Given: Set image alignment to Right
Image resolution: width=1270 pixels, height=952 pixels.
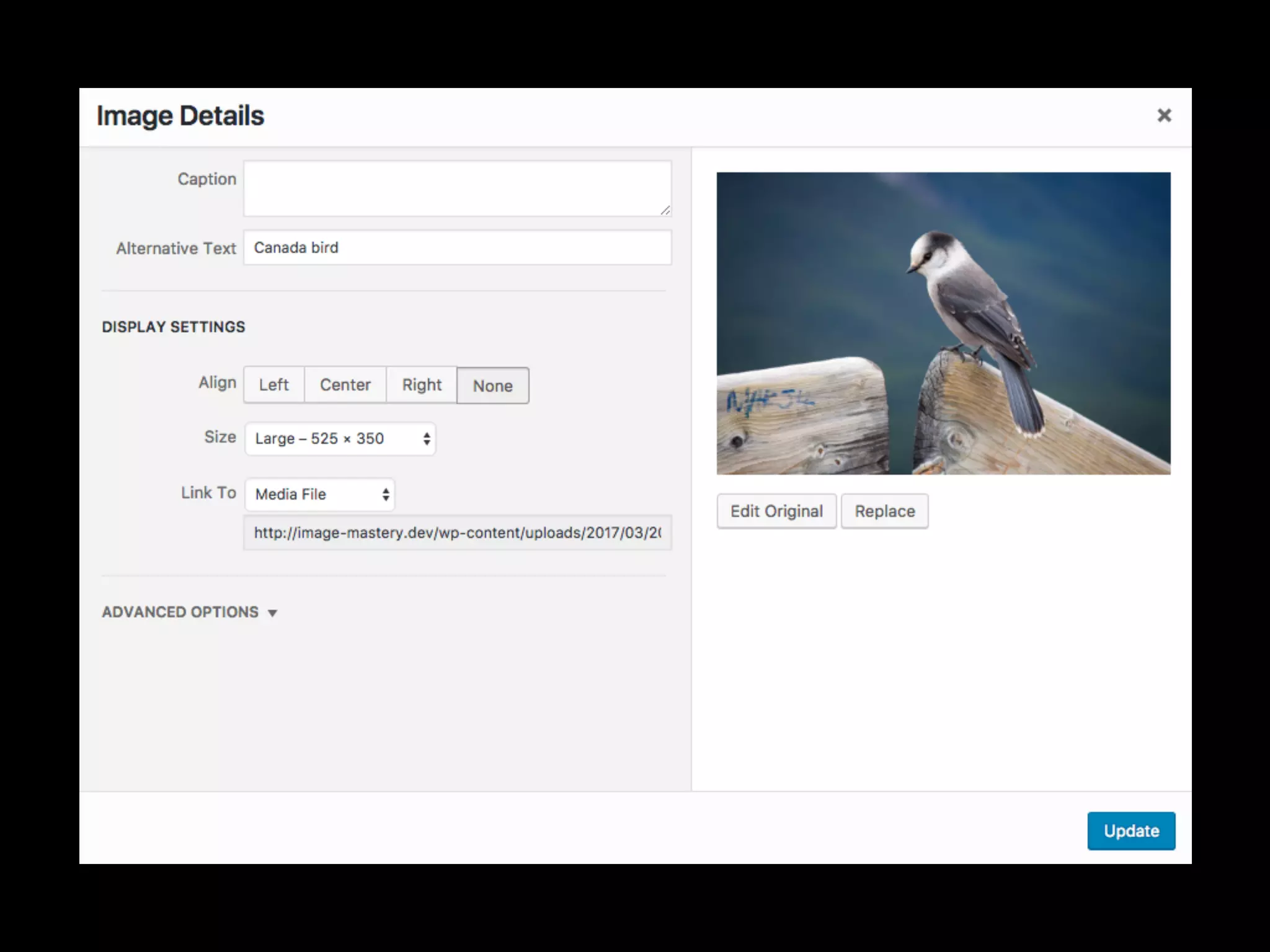Looking at the screenshot, I should click(x=422, y=385).
